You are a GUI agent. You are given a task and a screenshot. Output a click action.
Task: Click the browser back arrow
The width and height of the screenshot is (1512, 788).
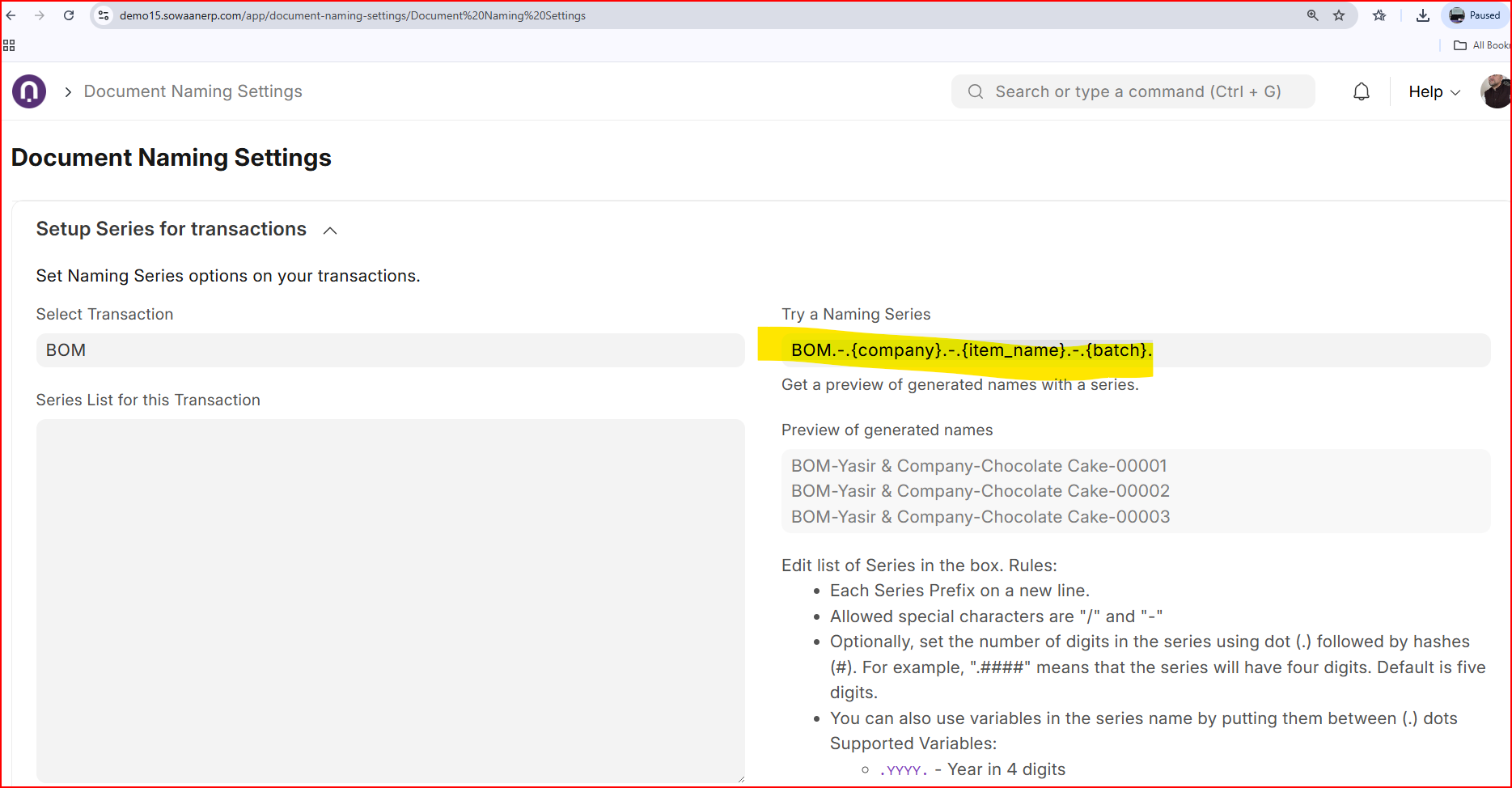point(11,15)
